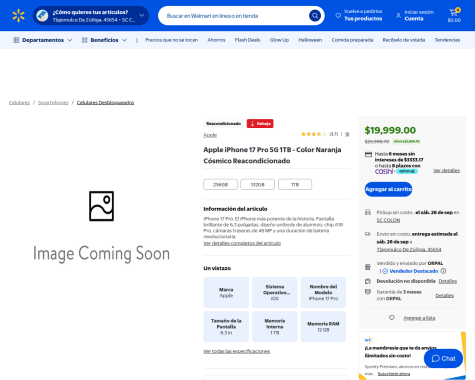Click the Image Coming Soon placeholder

click(101, 227)
